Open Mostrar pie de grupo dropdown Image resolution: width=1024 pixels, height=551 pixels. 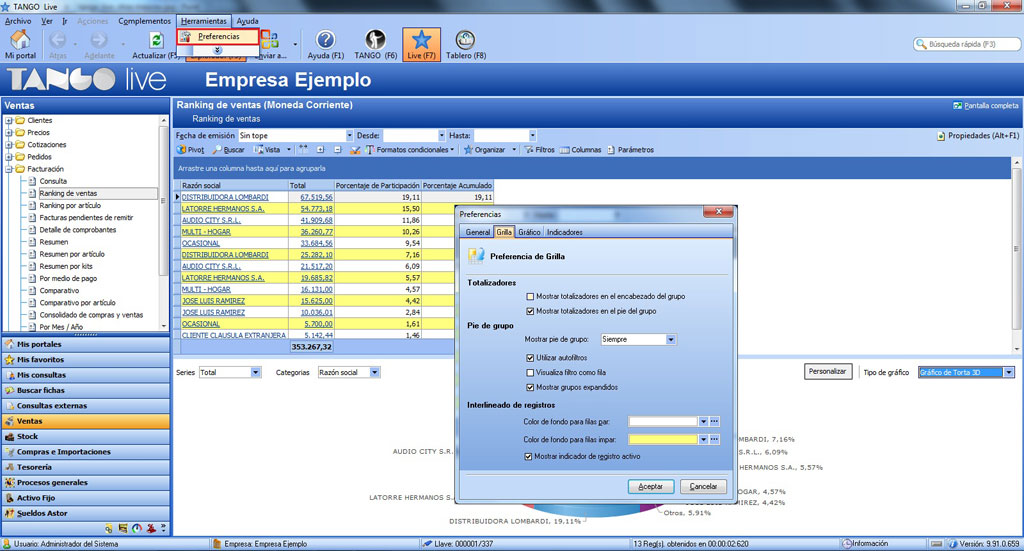tap(671, 339)
